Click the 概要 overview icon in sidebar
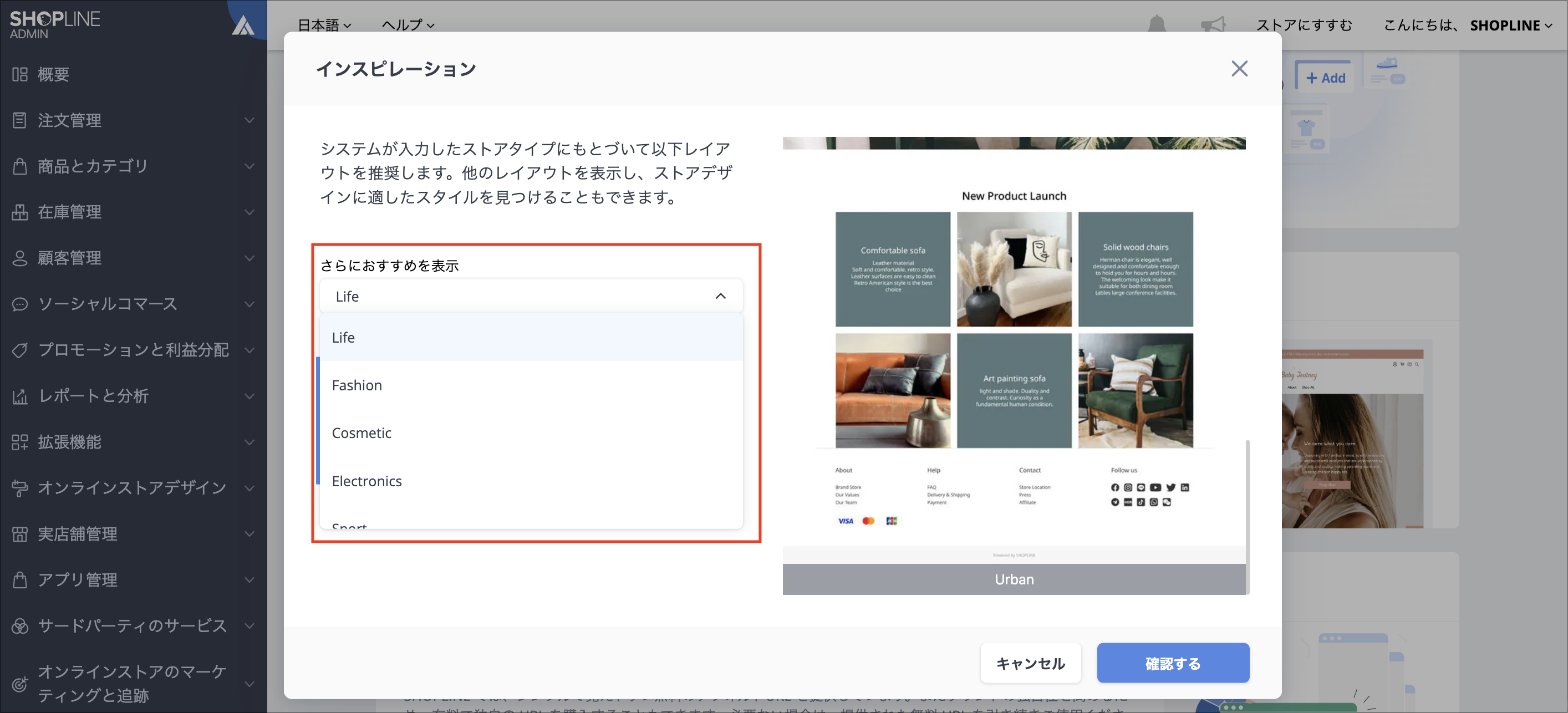1568x713 pixels. click(19, 74)
